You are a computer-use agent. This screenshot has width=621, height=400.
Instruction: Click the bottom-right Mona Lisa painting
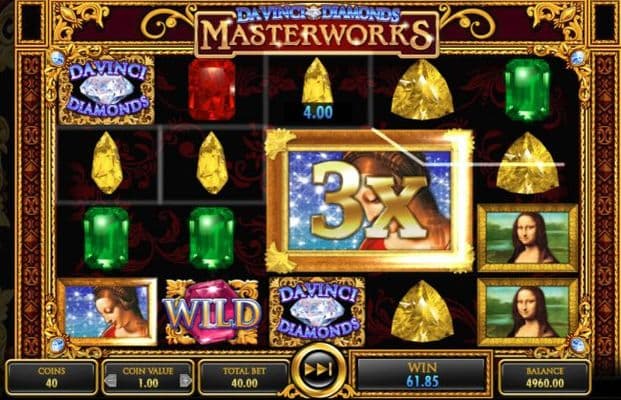[x=528, y=312]
